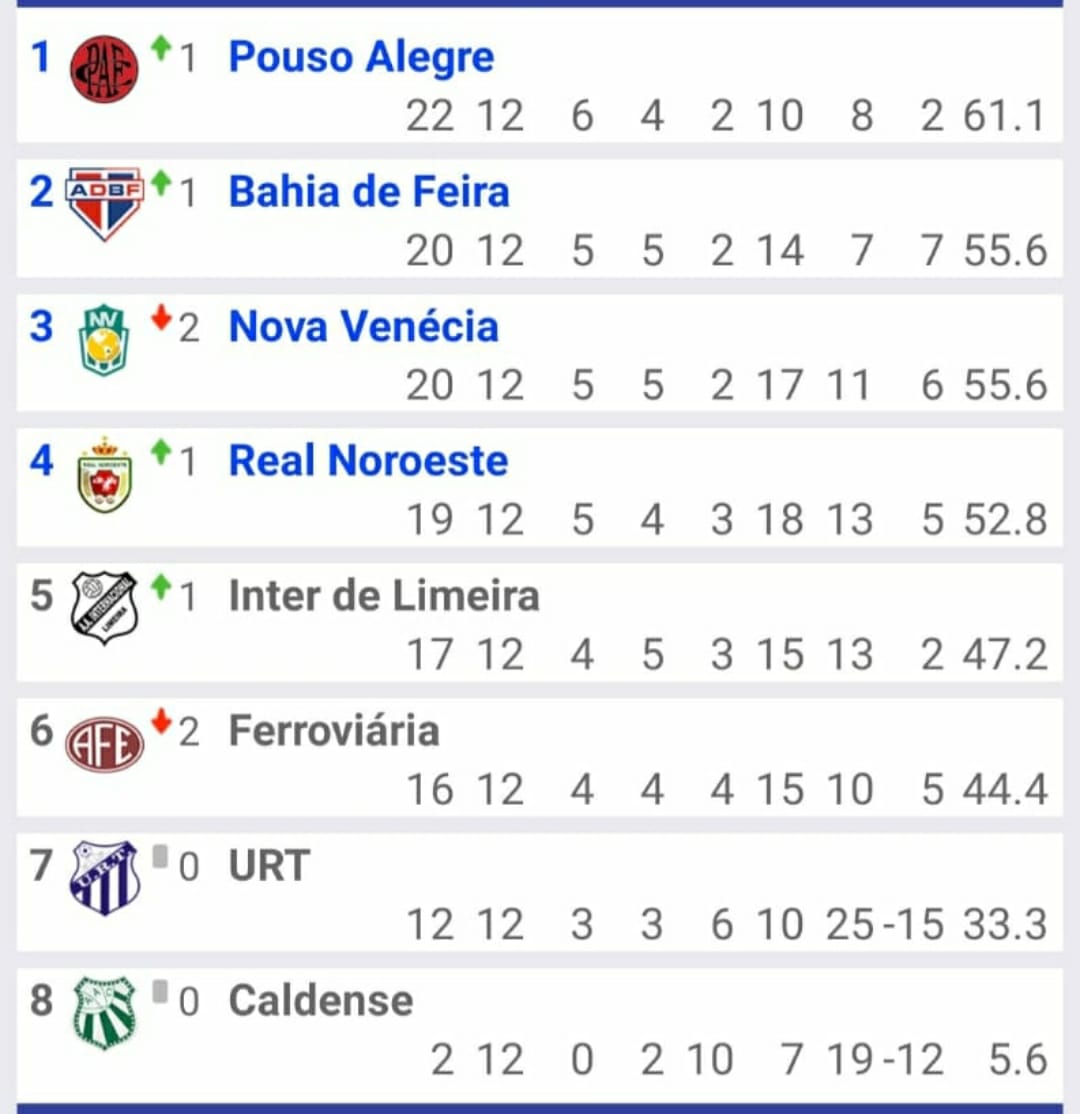Click the Bahia de Feira ADBF crest
The width and height of the screenshot is (1080, 1114).
click(x=104, y=204)
